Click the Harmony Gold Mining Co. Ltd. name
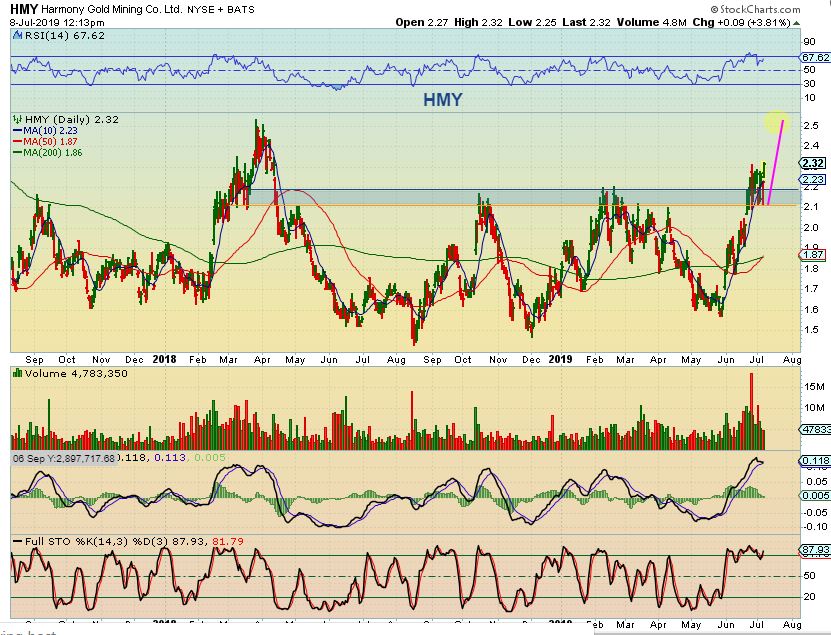The image size is (831, 635). (112, 10)
